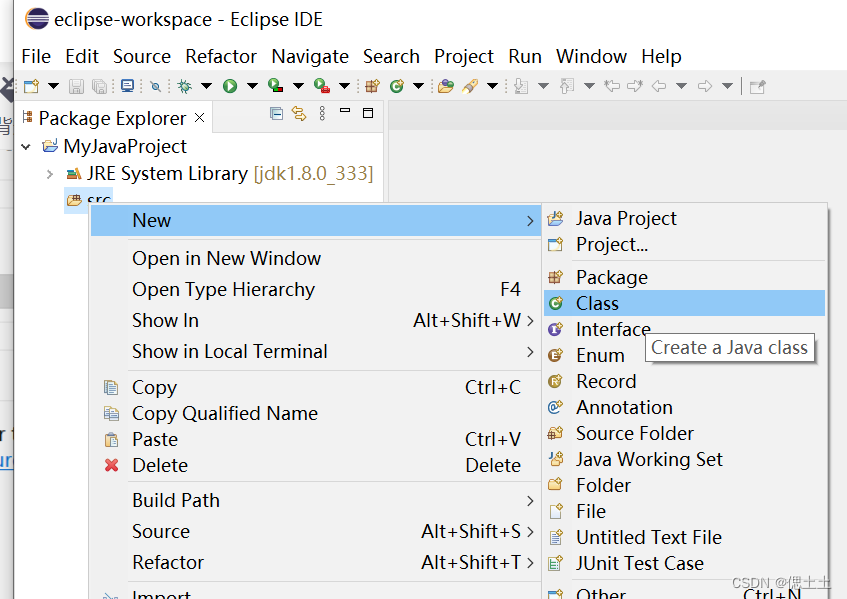Choose Paste in context menu
This screenshot has width=847, height=599.
click(315, 439)
